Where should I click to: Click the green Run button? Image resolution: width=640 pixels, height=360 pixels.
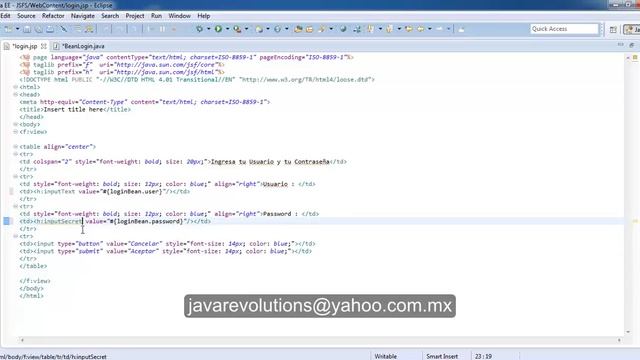(x=218, y=29)
